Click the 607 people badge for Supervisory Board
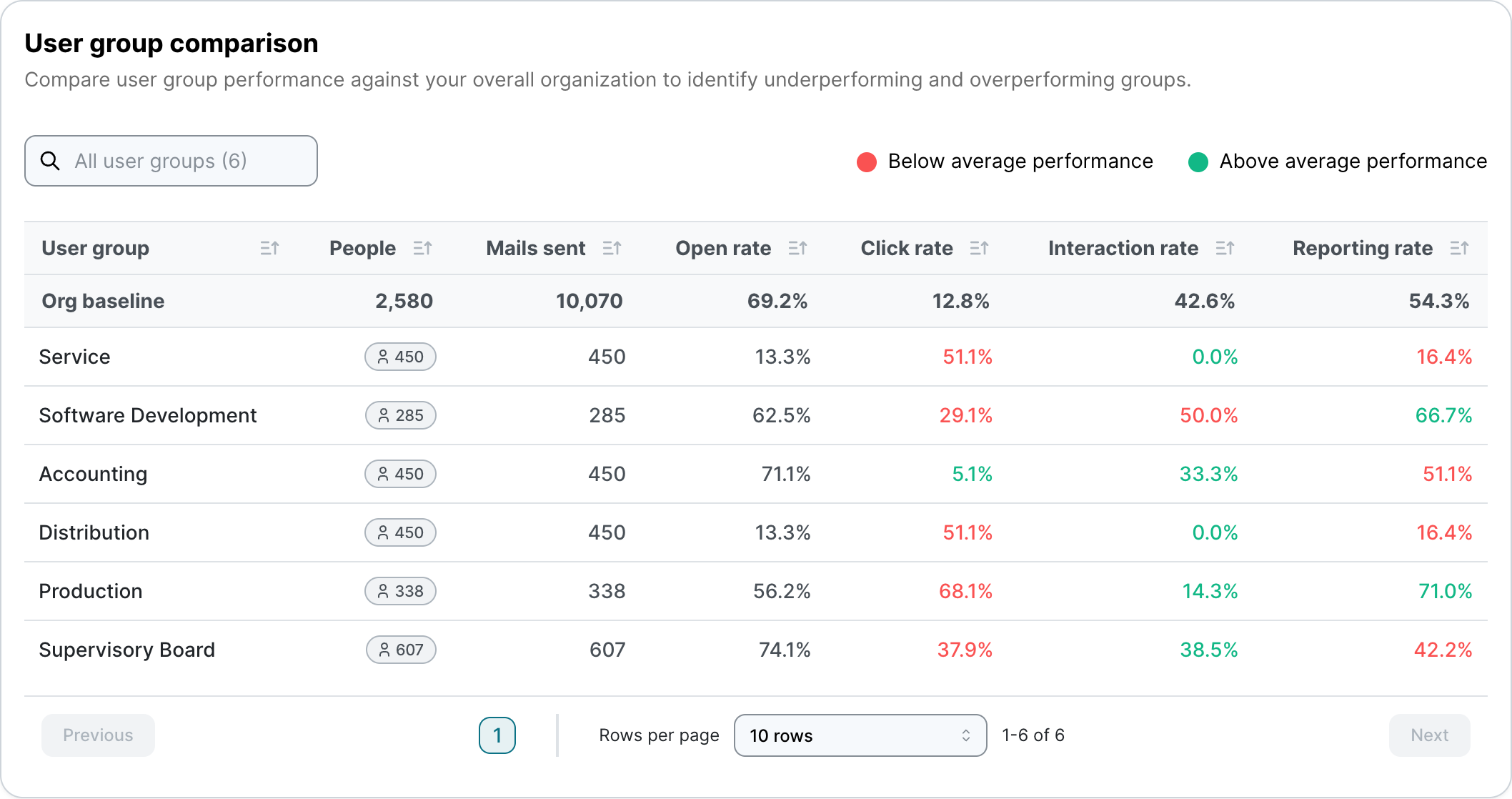Screen dimensions: 1512x799 pyautogui.click(x=401, y=650)
